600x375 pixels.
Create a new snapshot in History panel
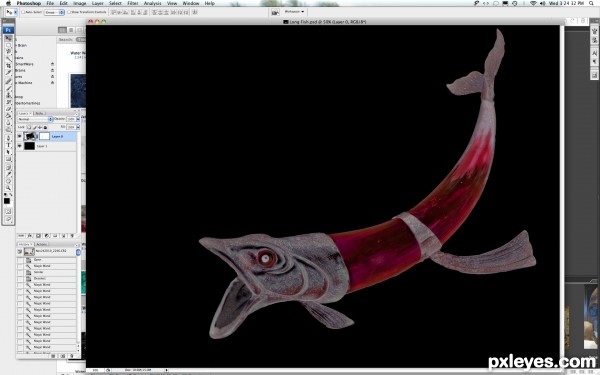coord(63,356)
